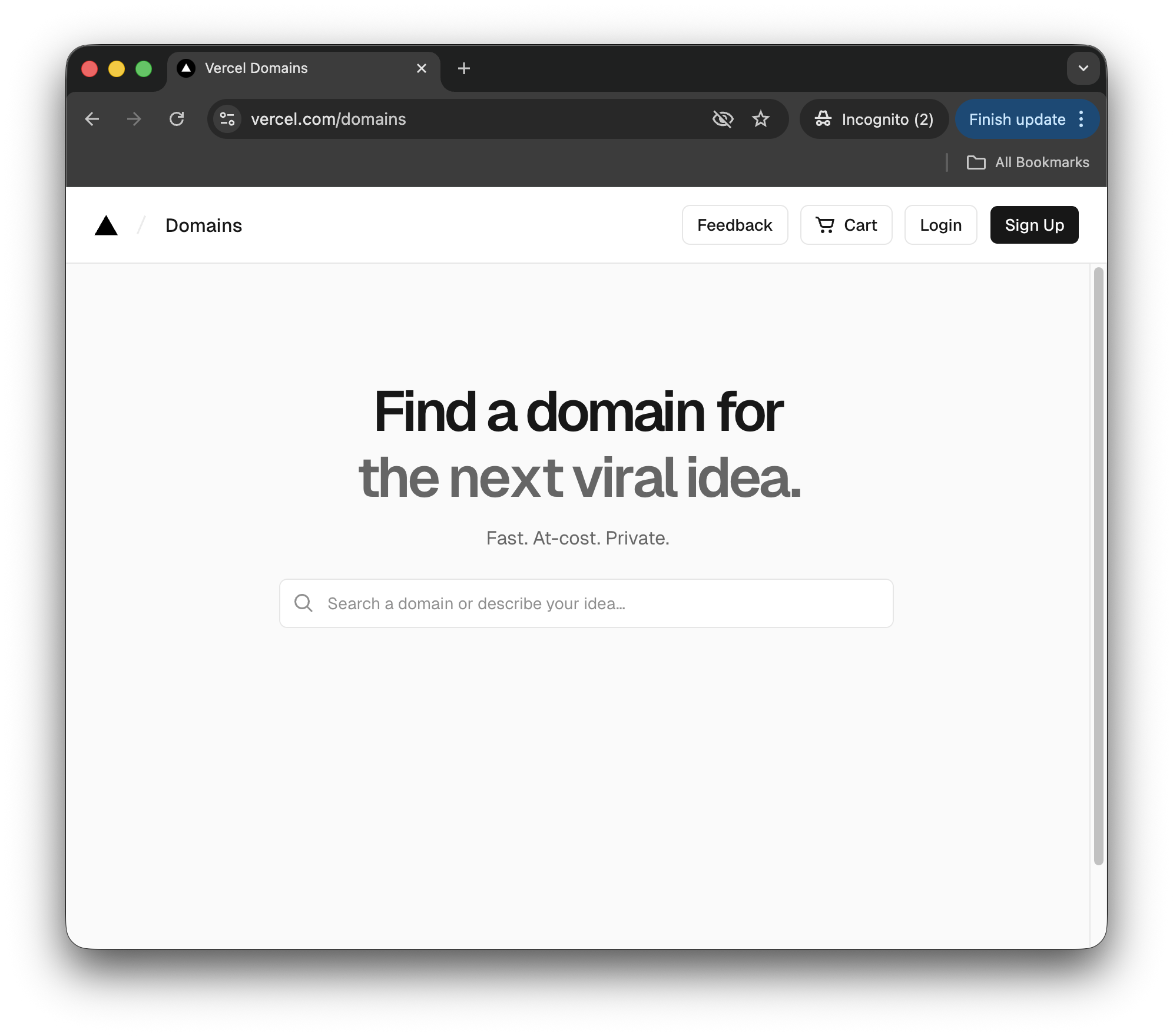
Task: Click the third-party cookies blocked eye icon
Action: click(x=723, y=119)
